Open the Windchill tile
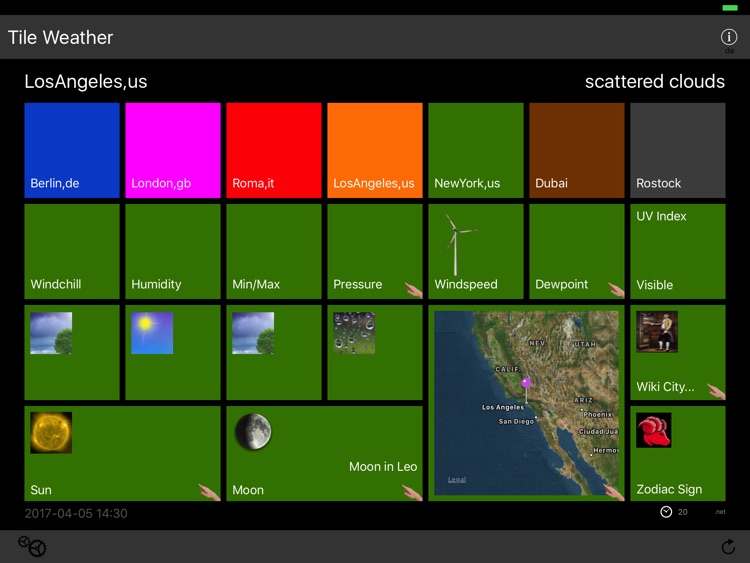The height and width of the screenshot is (563, 750). (x=72, y=252)
